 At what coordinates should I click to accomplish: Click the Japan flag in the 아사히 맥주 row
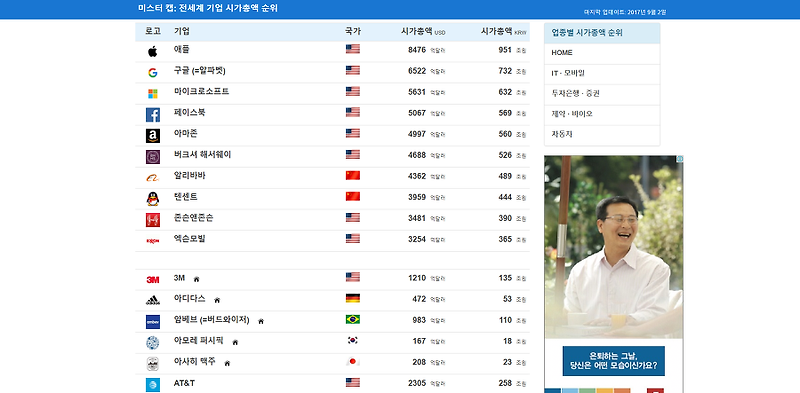click(353, 361)
